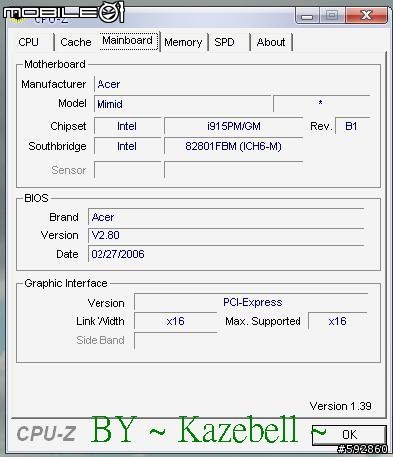
Task: Close the CPU-Z window
Action: click(x=367, y=15)
